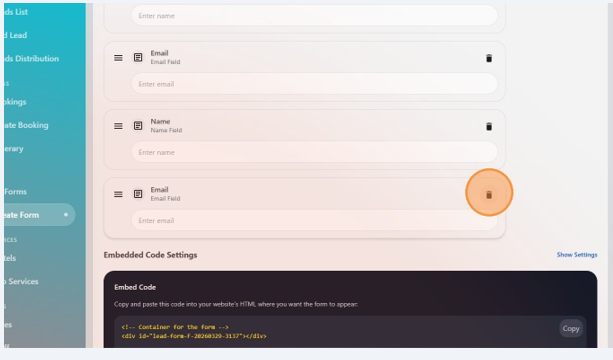Click the 'Name Field' subtitle label
Screen dimensions: 613x360
(166, 130)
